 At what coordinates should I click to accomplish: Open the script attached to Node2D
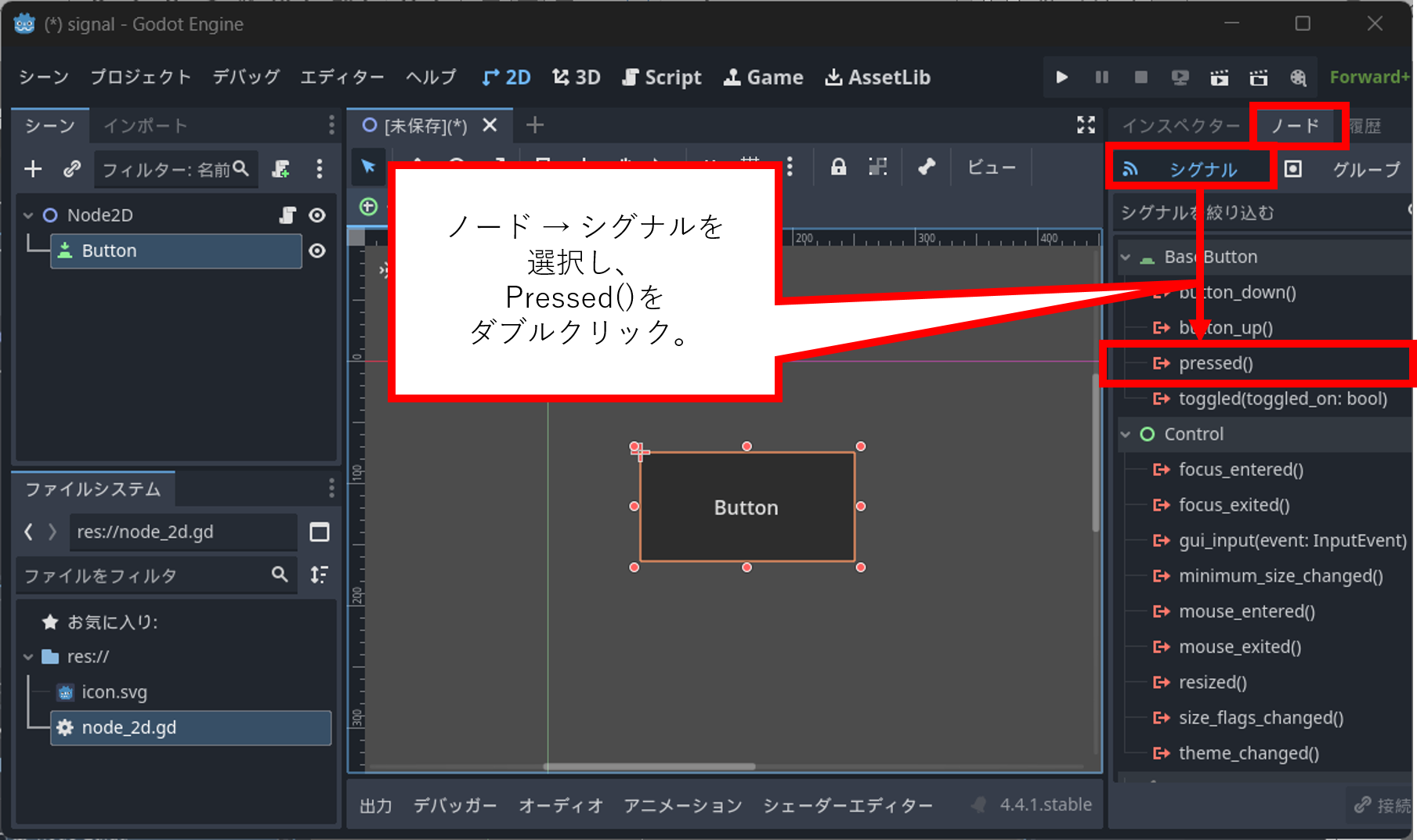[x=289, y=215]
